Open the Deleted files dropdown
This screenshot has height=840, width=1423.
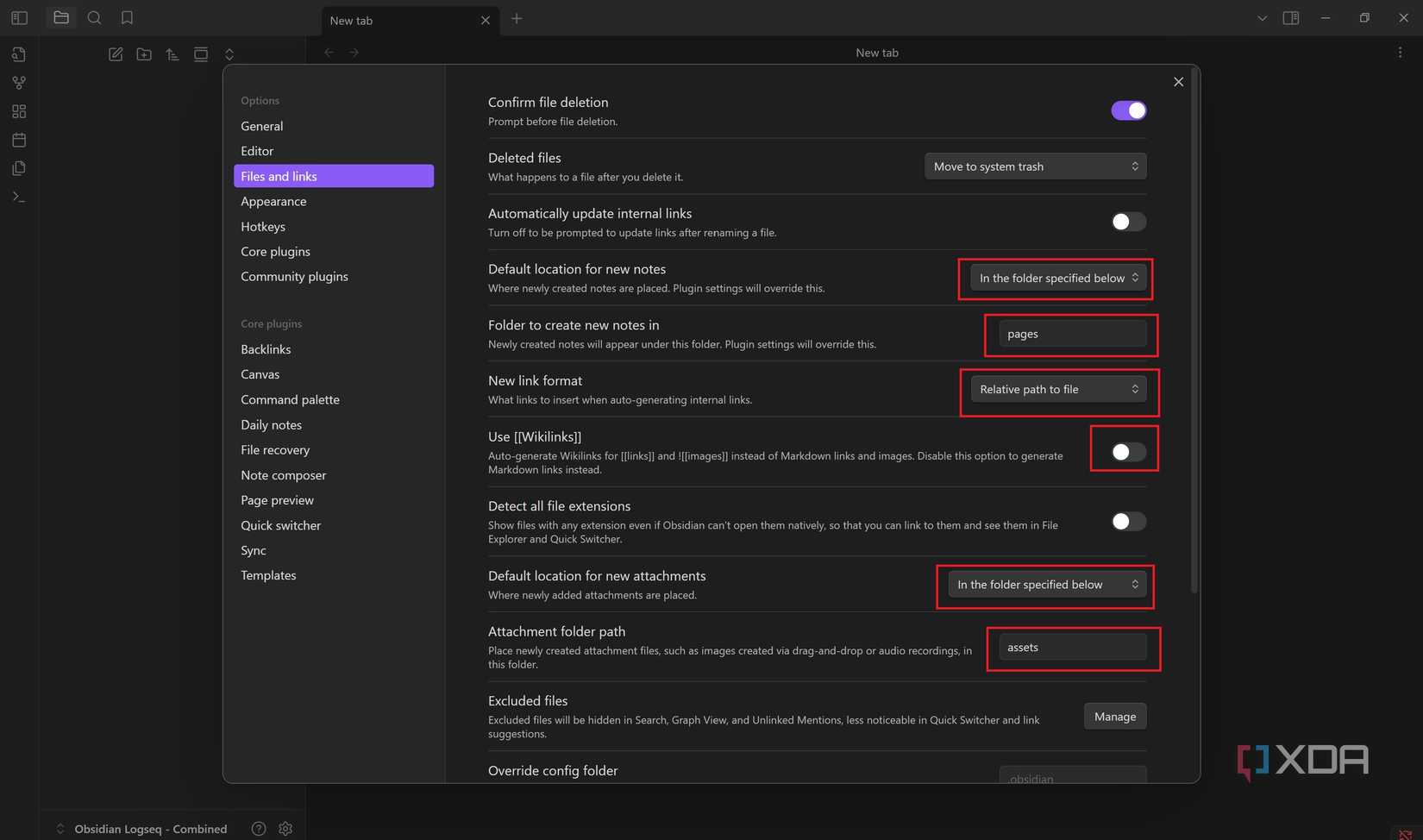click(x=1034, y=166)
